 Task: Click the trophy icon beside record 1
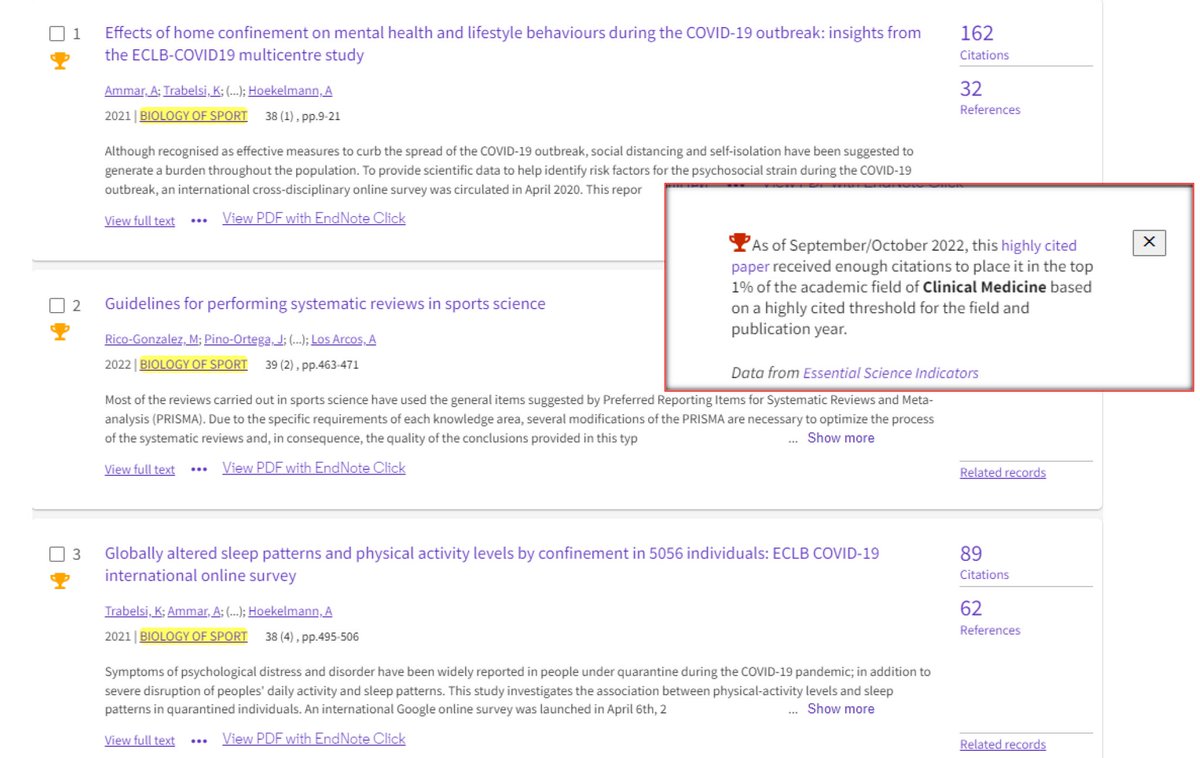(x=59, y=61)
